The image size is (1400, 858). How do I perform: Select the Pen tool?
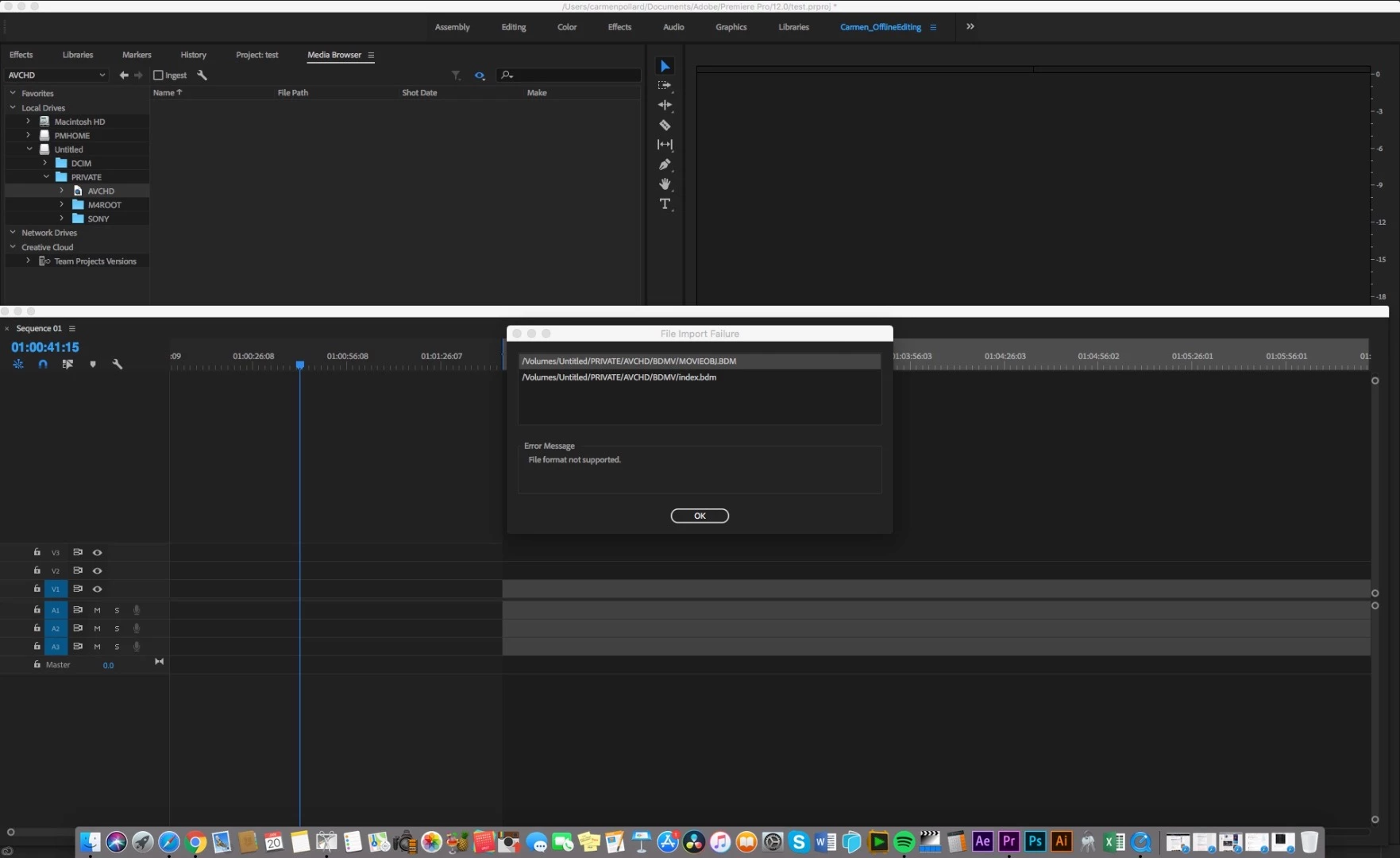tap(665, 164)
